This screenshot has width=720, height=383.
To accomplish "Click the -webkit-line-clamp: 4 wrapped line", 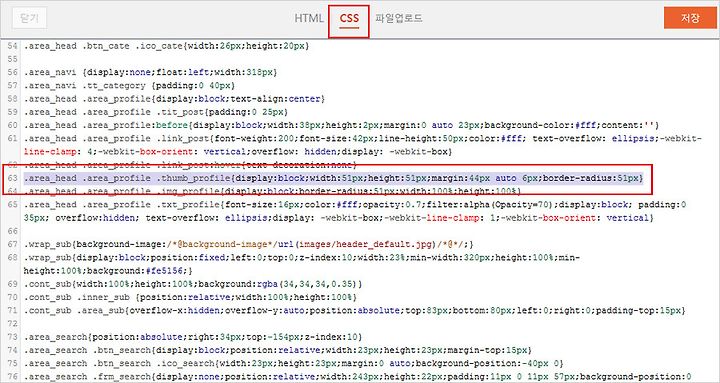I will coord(238,152).
